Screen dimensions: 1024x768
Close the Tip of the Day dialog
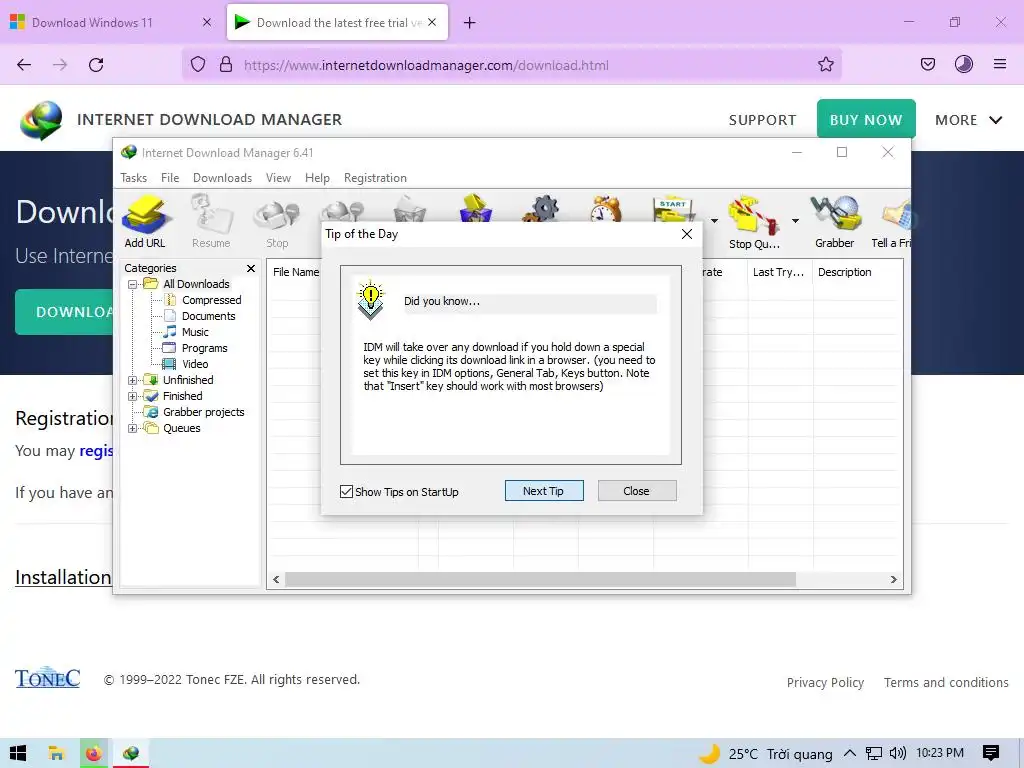[686, 234]
